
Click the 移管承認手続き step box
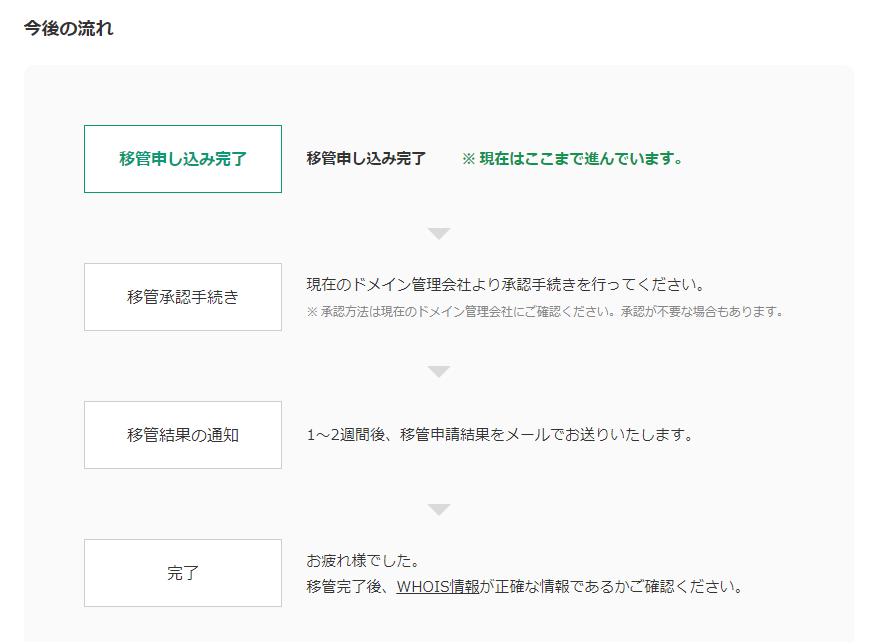pyautogui.click(x=183, y=297)
